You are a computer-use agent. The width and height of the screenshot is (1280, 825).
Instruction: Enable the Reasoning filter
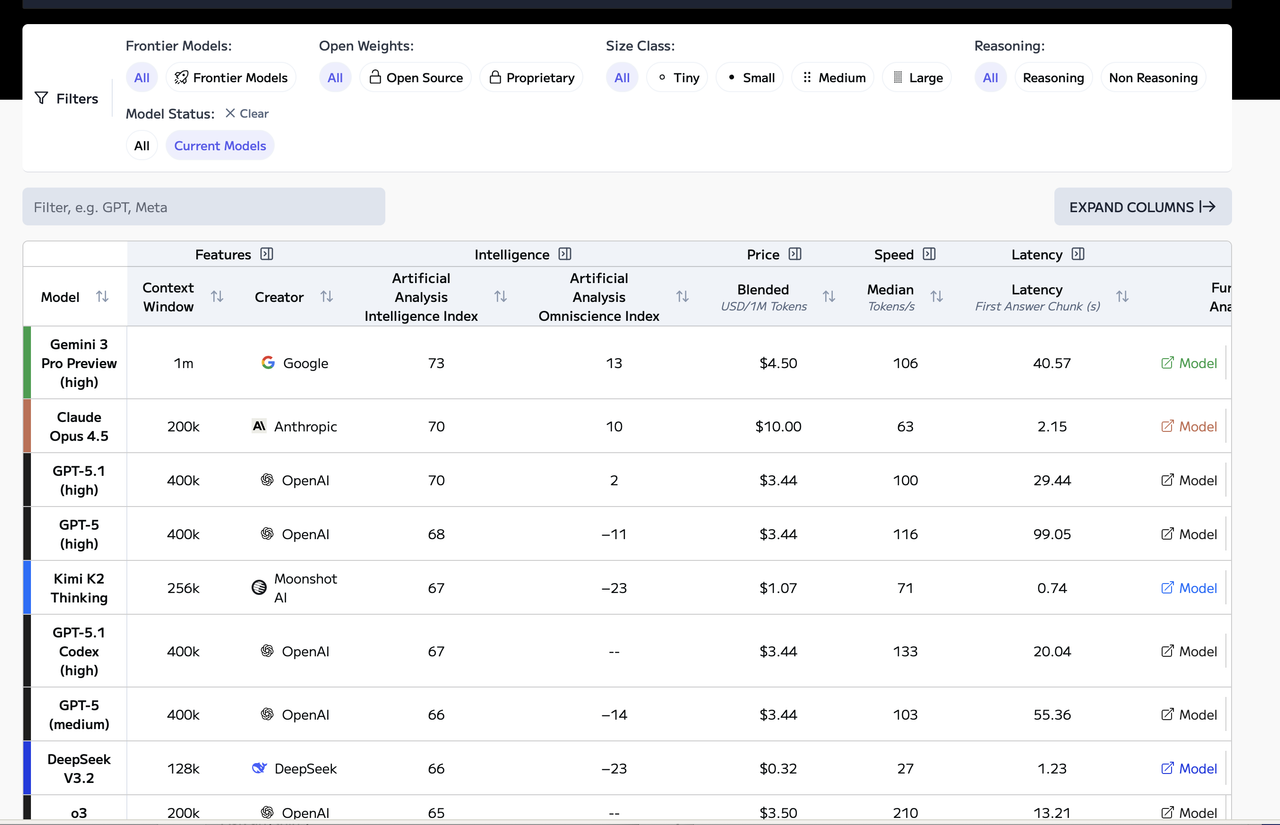point(1053,77)
